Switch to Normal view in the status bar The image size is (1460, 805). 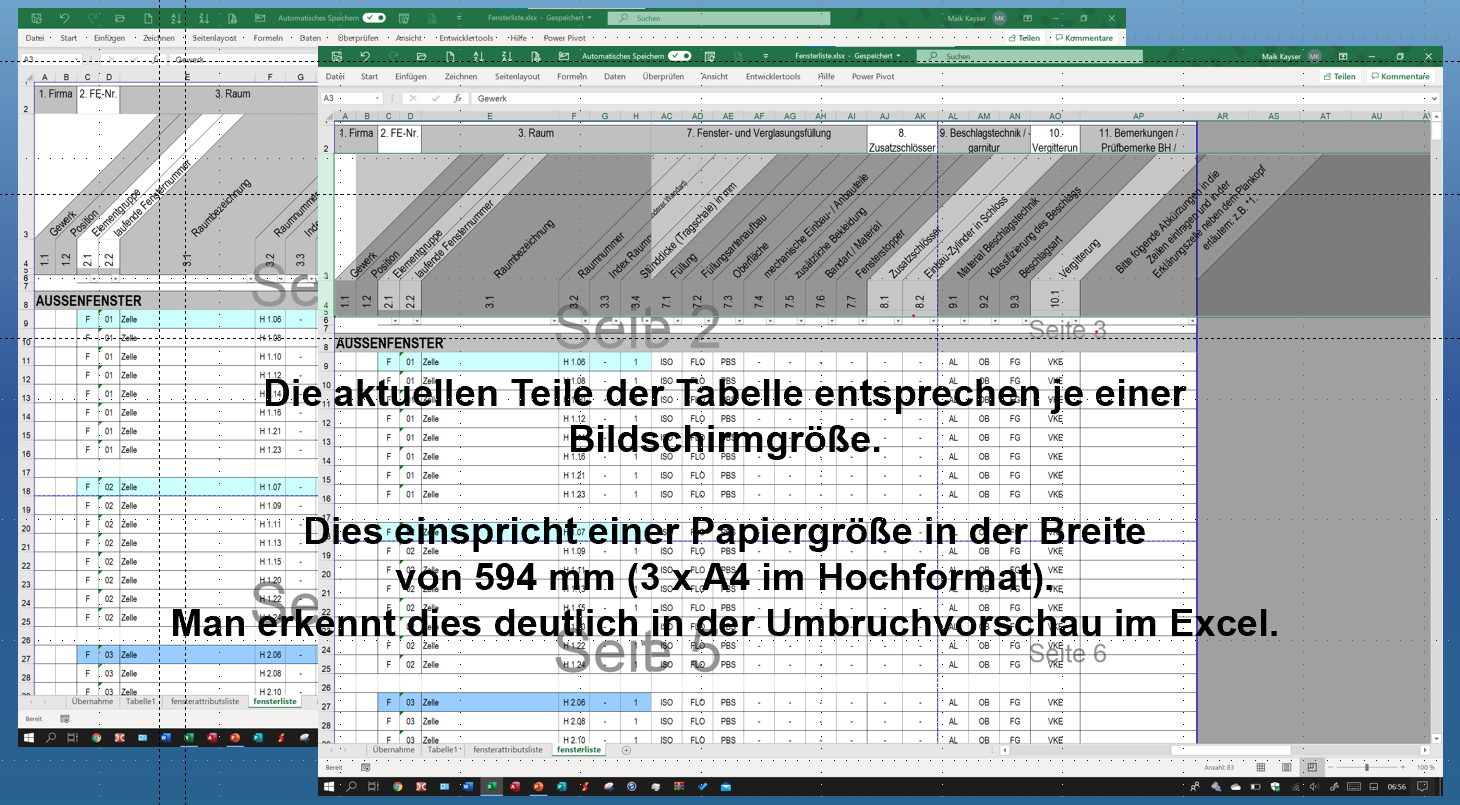(x=1260, y=767)
